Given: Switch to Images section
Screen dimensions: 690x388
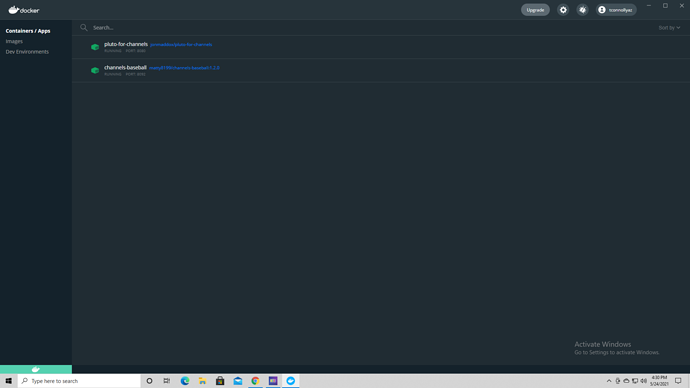Looking at the screenshot, I should coord(14,41).
